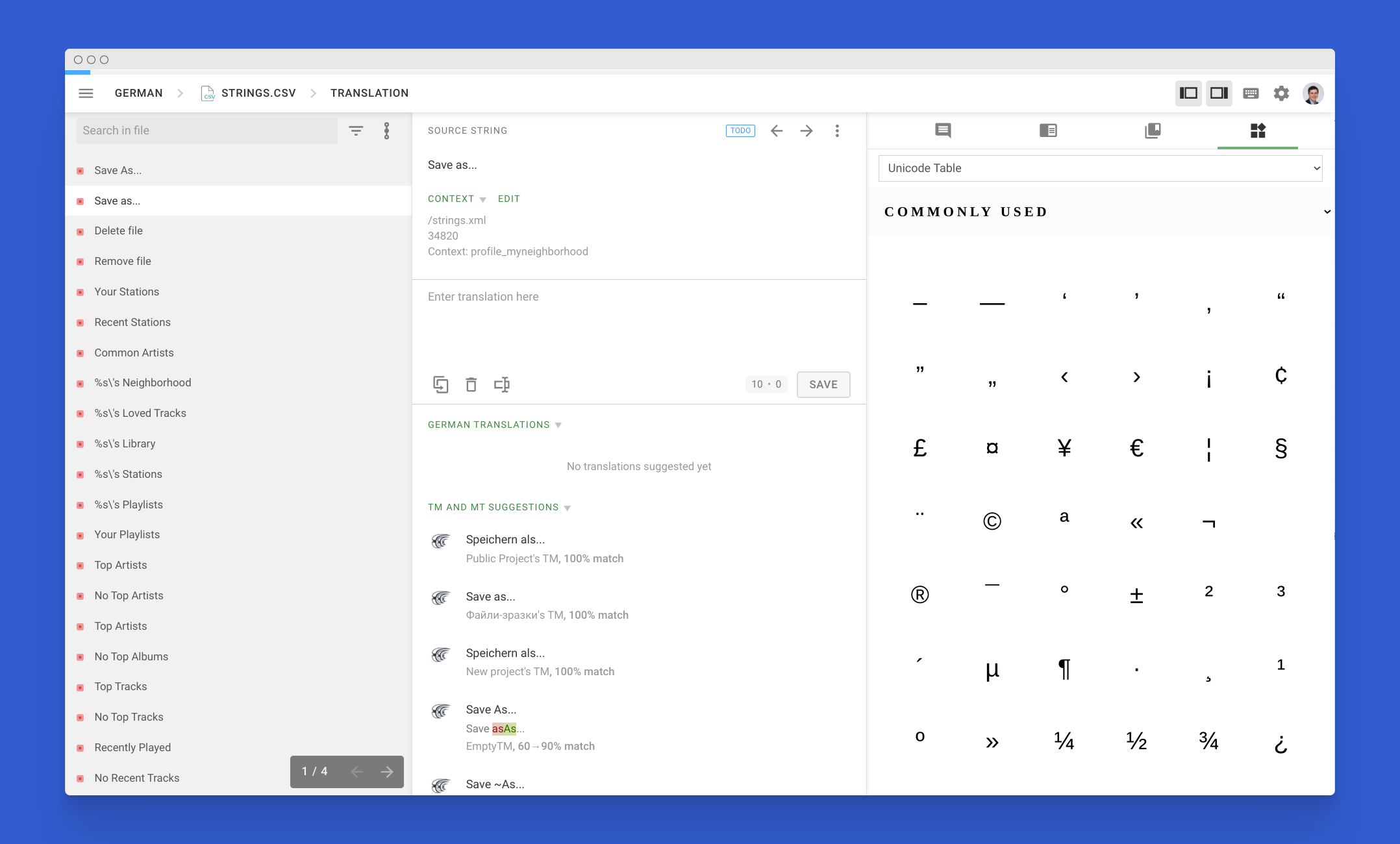Open keyboard shortcuts icon
The height and width of the screenshot is (844, 1400).
coord(1251,93)
